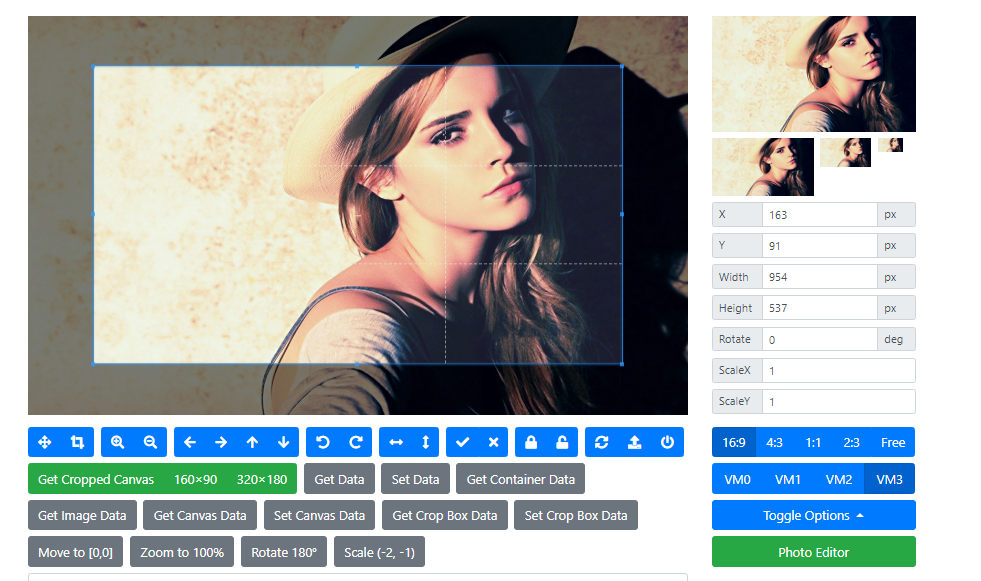The width and height of the screenshot is (981, 581).
Task: Select 2:3 aspect ratio
Action: point(851,442)
